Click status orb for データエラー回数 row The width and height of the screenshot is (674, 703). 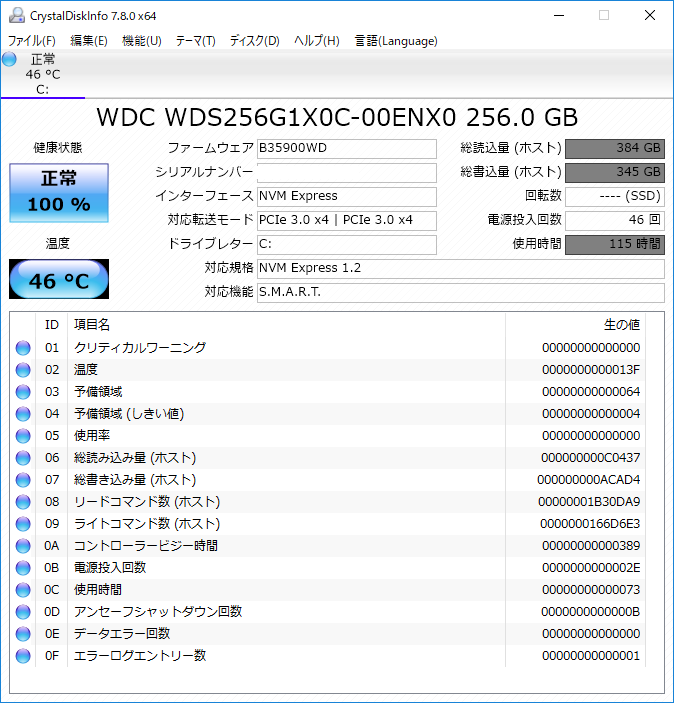tap(23, 634)
